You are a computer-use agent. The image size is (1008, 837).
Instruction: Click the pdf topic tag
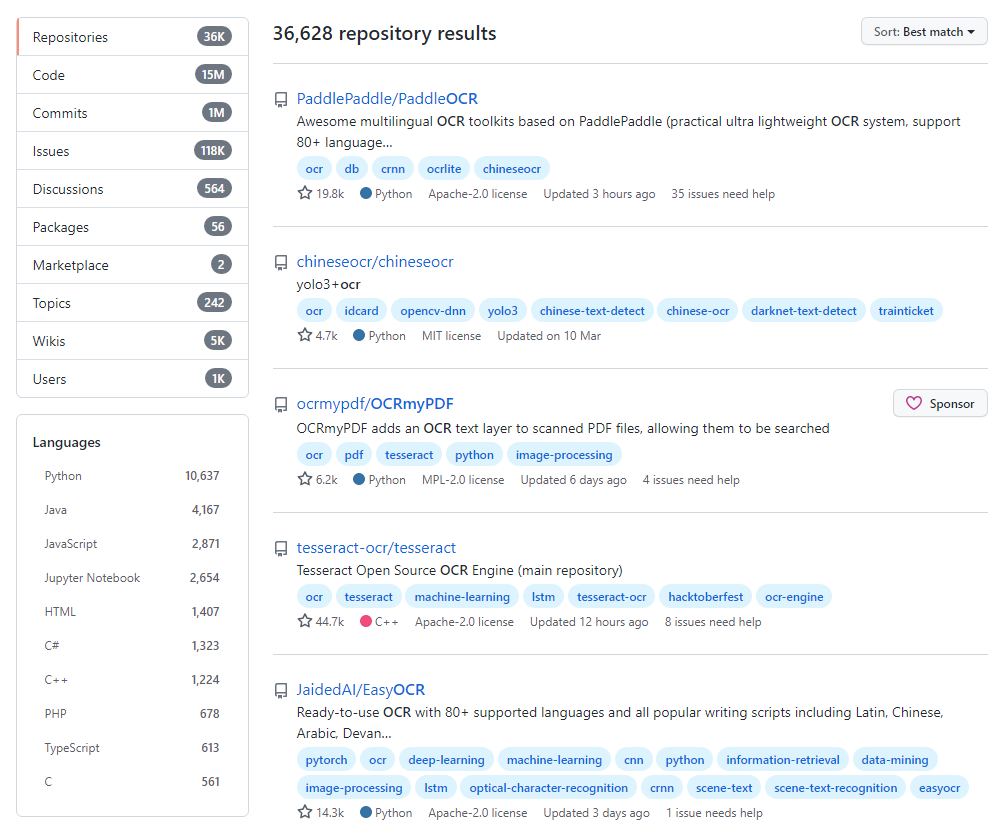[x=354, y=455]
